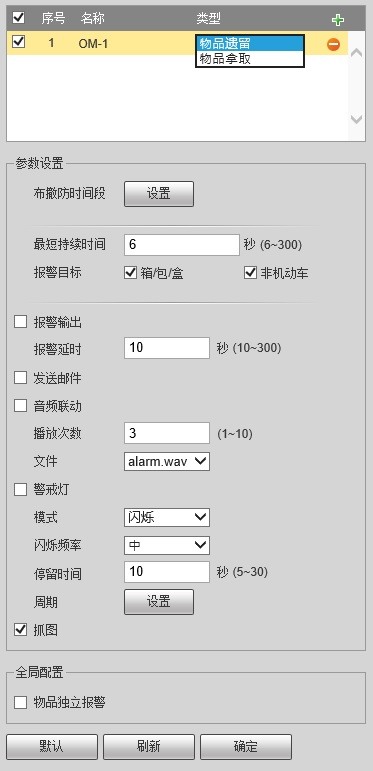The width and height of the screenshot is (373, 771).
Task: Click 设置 button next to 周期
Action: click(159, 602)
